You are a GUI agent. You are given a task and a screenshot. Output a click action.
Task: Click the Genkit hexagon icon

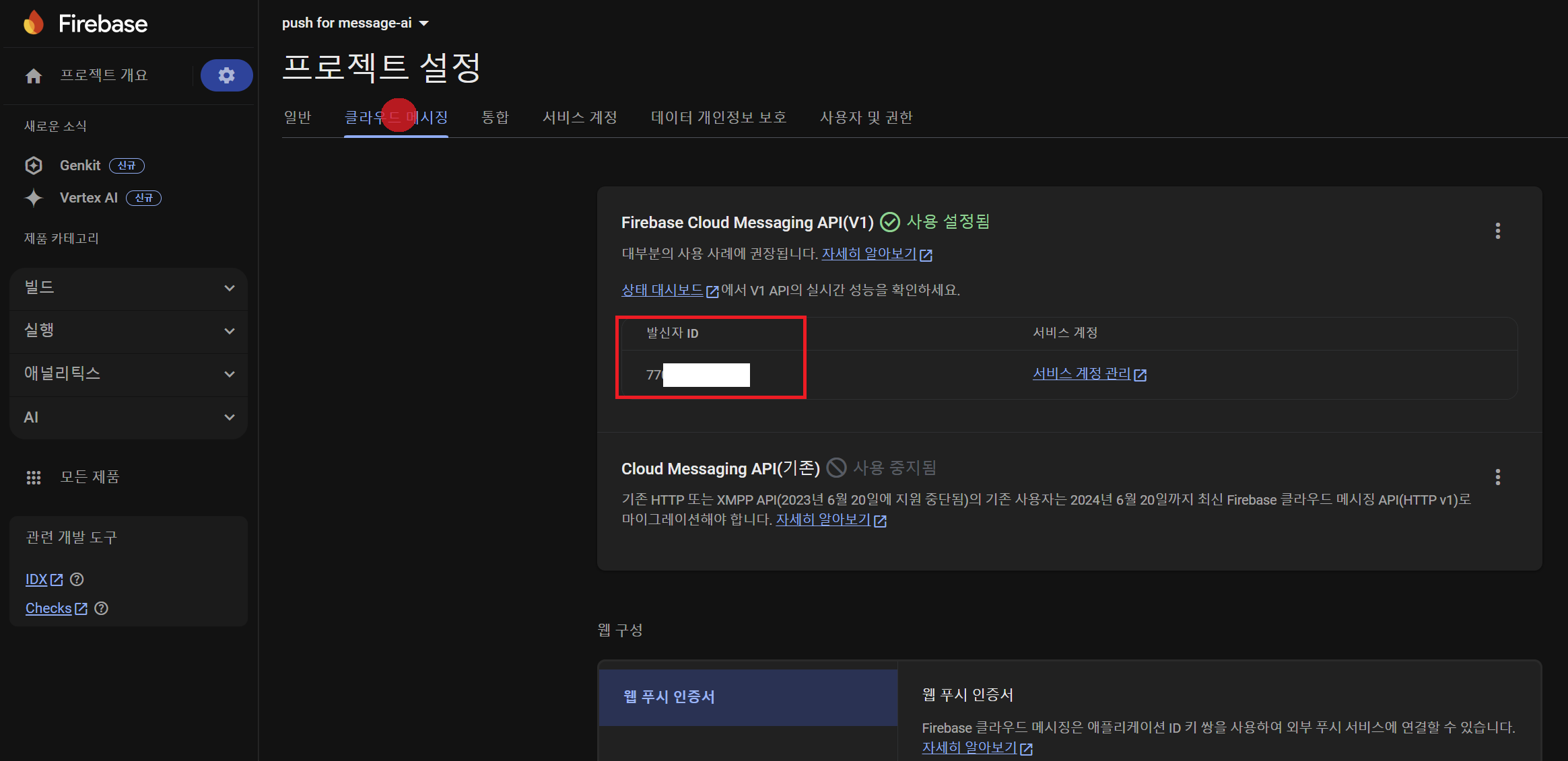(34, 166)
